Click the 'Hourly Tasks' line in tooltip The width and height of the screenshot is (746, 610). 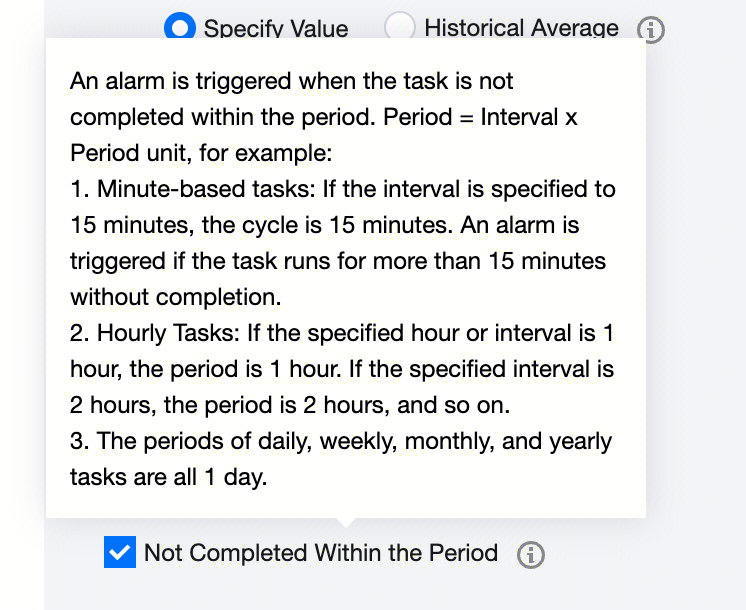[342, 333]
